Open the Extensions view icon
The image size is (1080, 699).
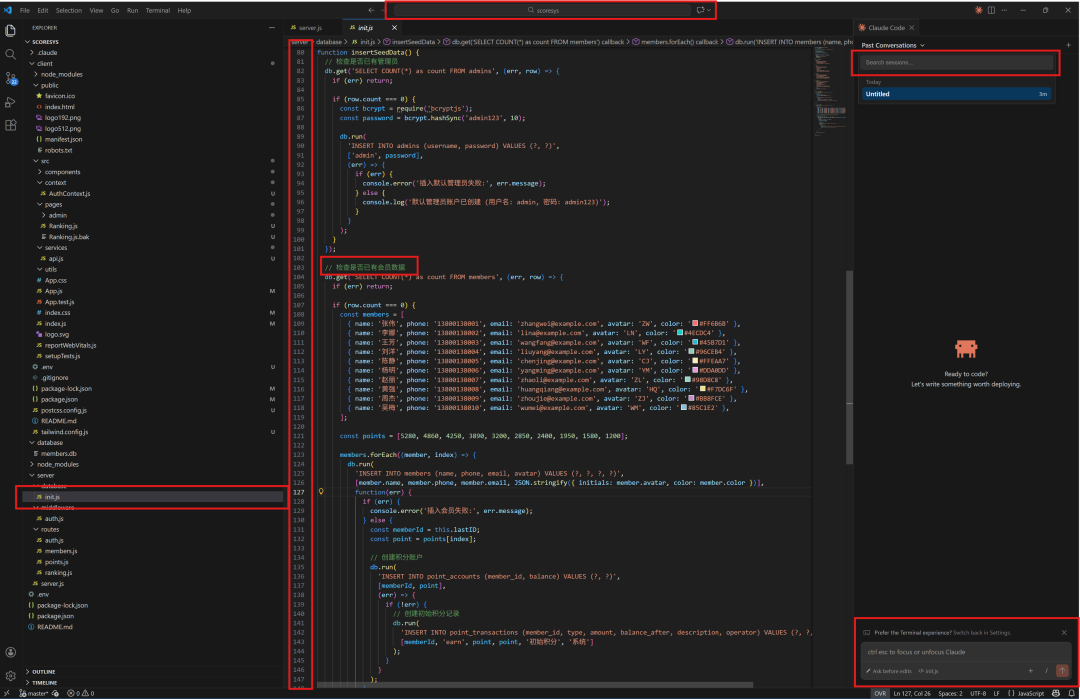(11, 126)
